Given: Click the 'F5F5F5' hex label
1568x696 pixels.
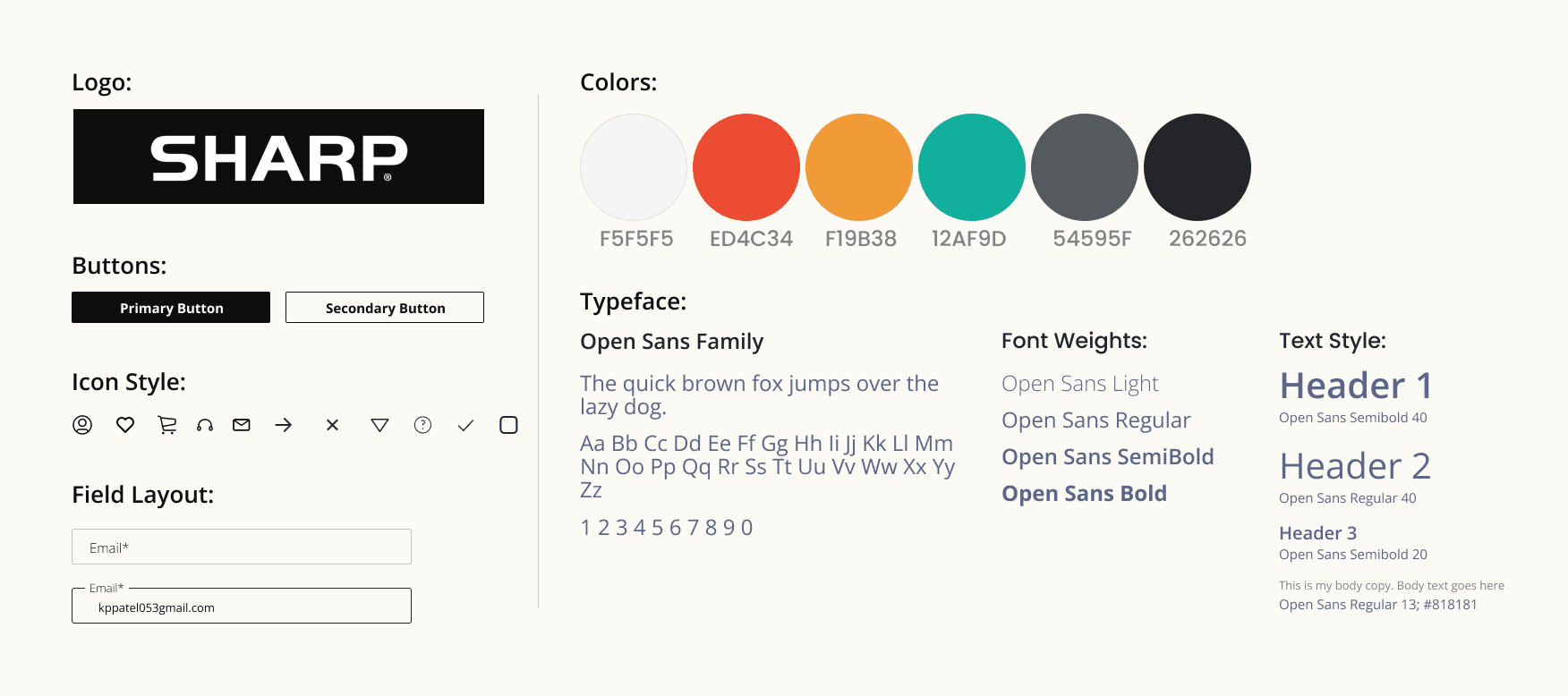Looking at the screenshot, I should 636,239.
